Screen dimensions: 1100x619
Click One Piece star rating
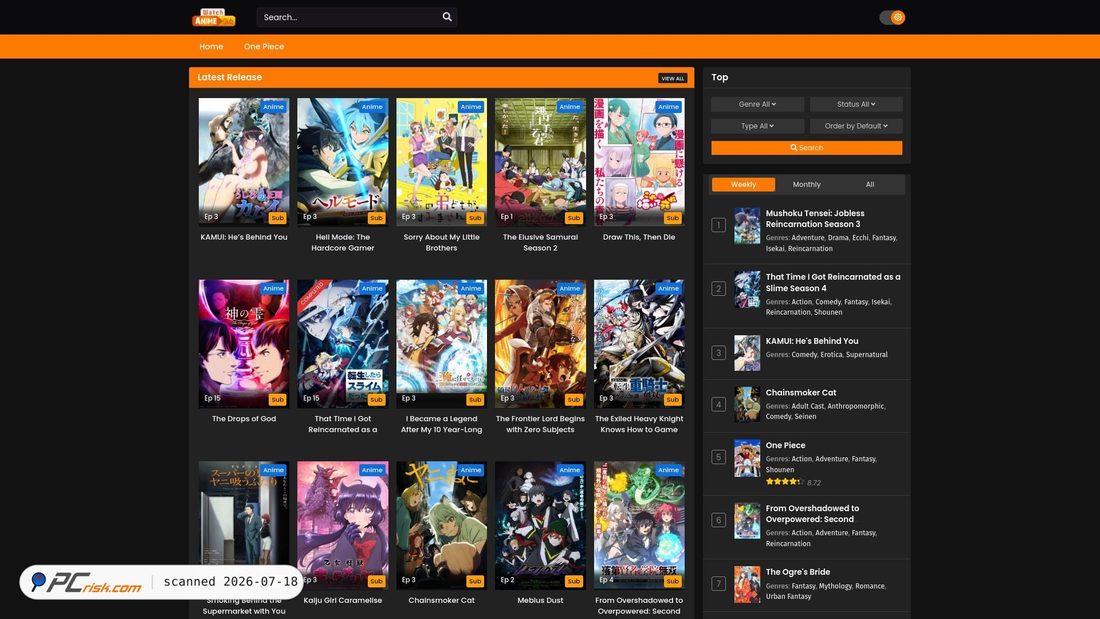click(x=784, y=482)
